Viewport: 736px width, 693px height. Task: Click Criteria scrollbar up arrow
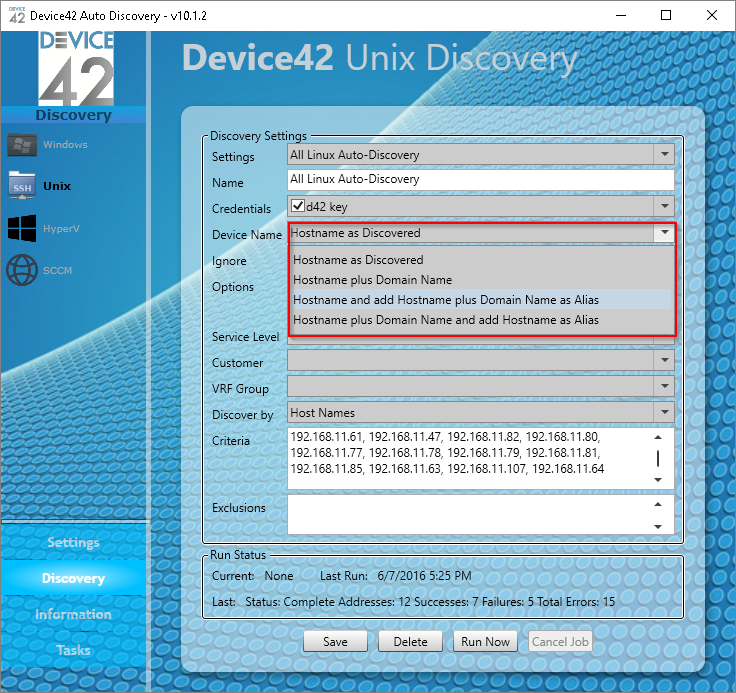658,437
